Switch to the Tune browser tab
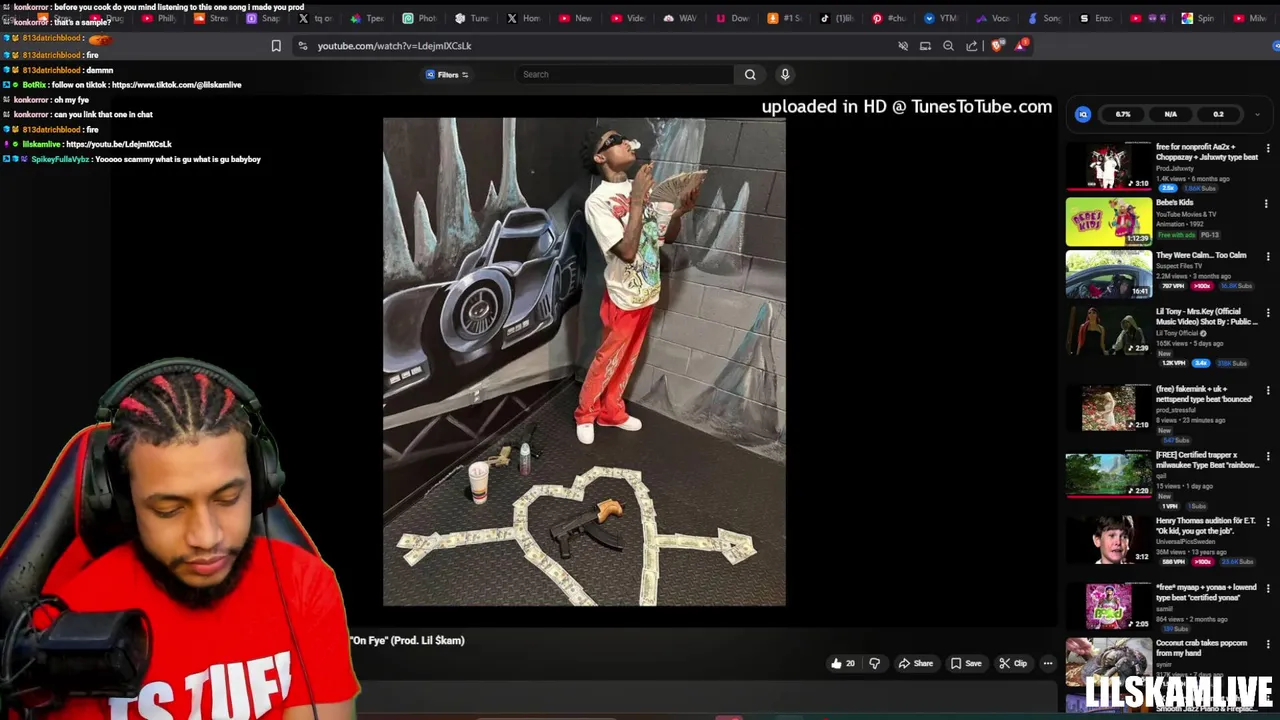 click(472, 18)
